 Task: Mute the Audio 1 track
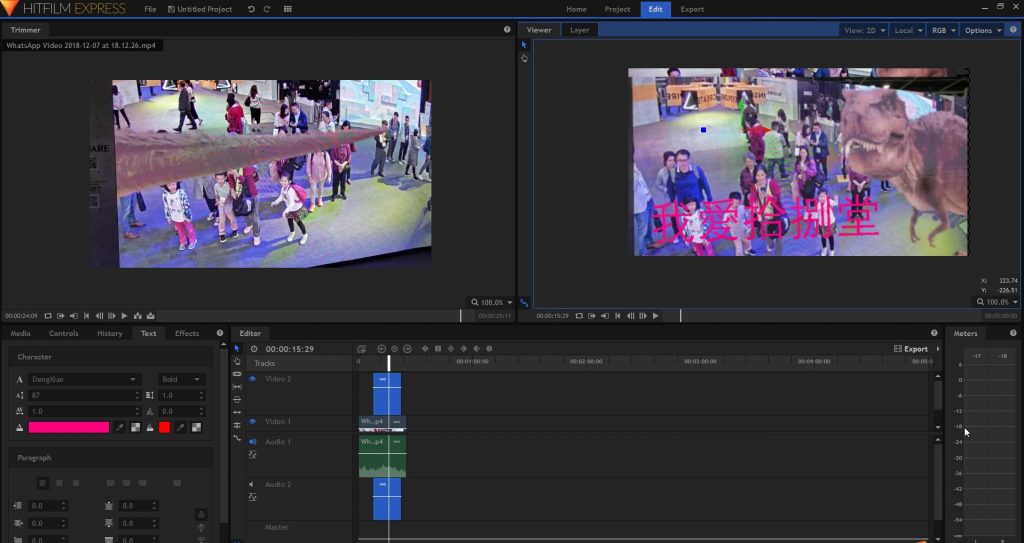click(252, 441)
